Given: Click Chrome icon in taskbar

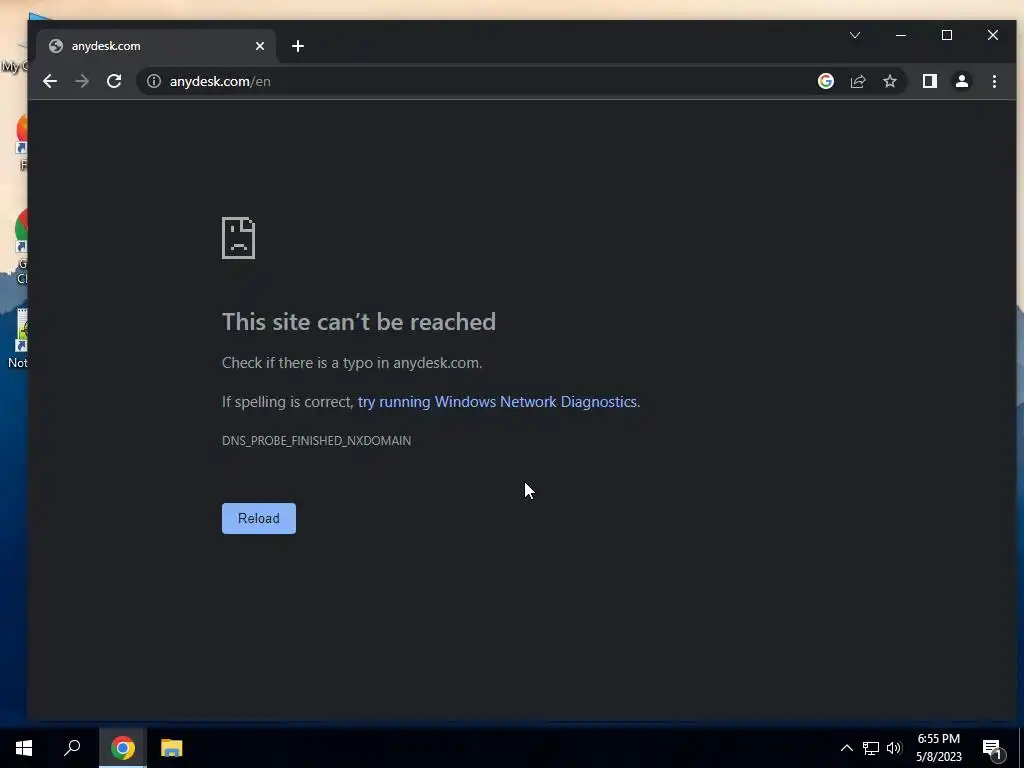Looking at the screenshot, I should click(x=123, y=748).
